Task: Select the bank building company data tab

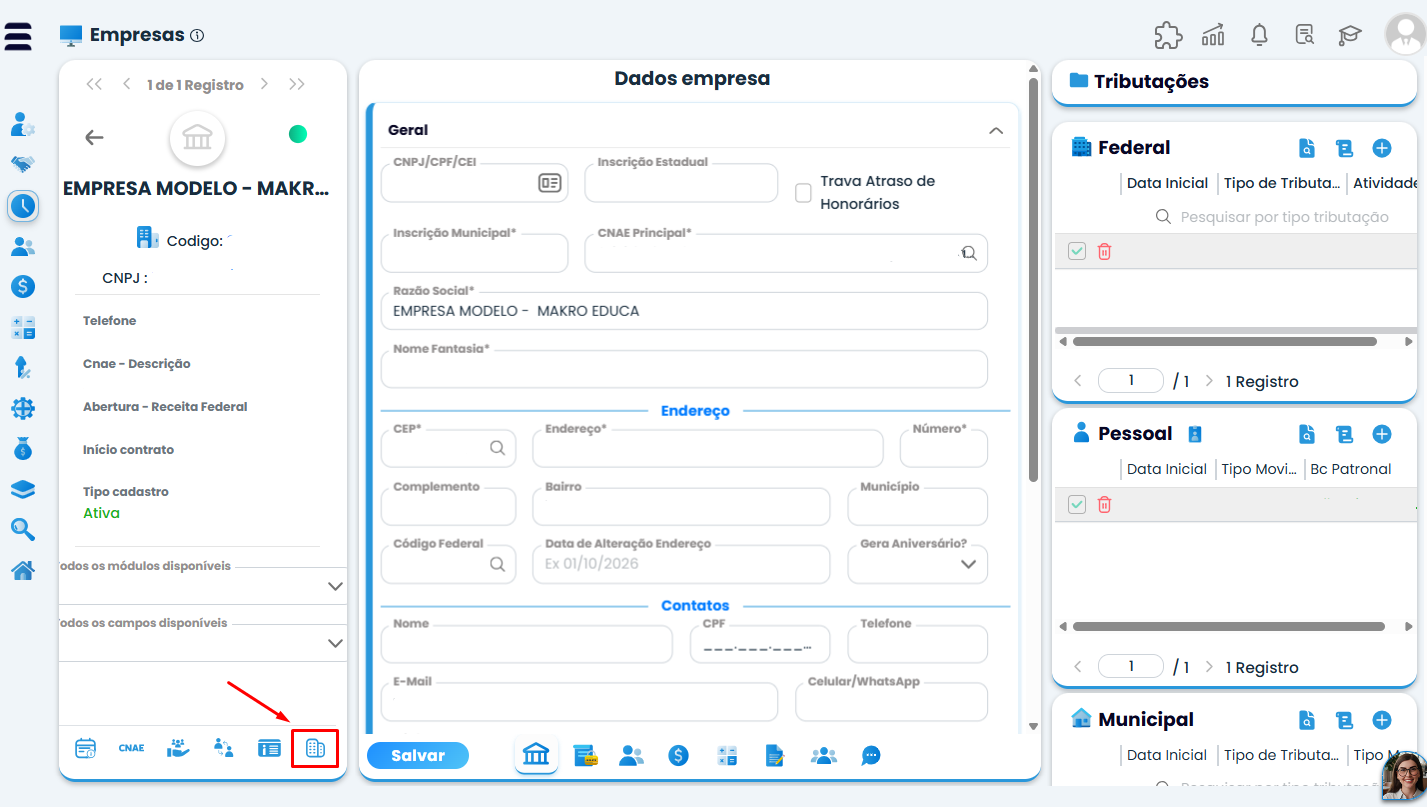Action: [536, 755]
